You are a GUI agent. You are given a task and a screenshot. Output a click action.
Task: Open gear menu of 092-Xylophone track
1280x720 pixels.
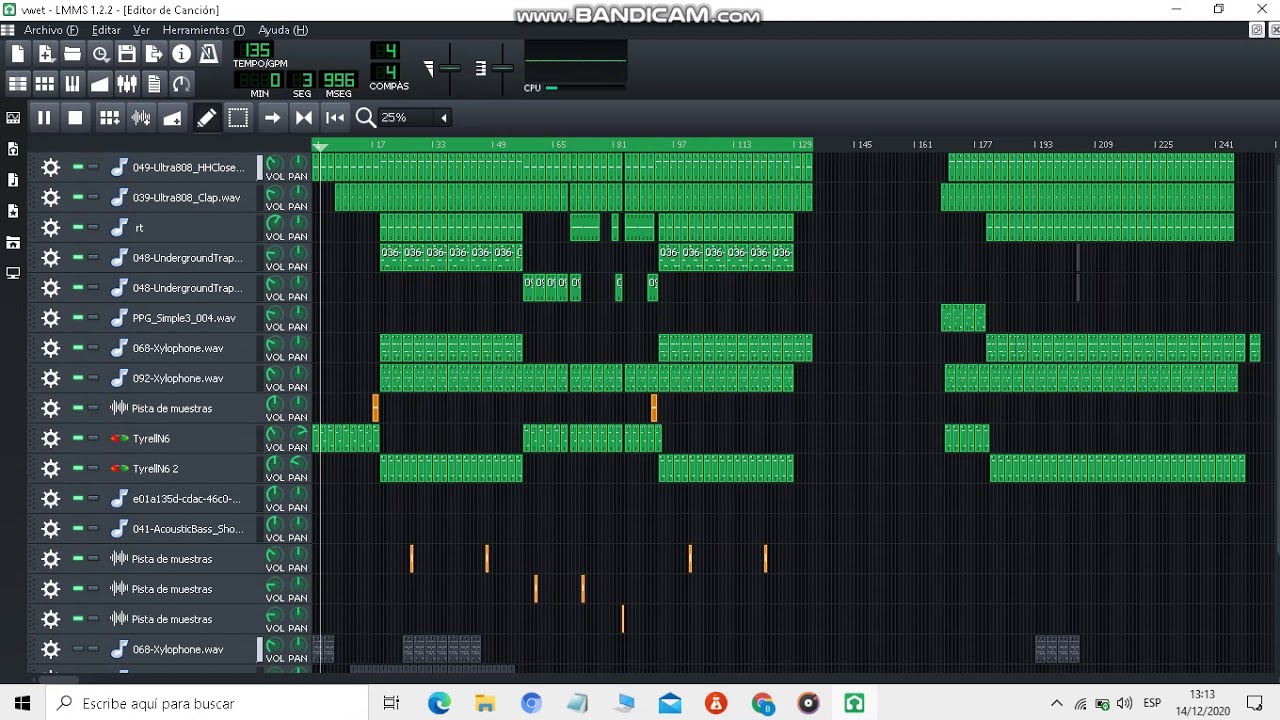tap(50, 378)
